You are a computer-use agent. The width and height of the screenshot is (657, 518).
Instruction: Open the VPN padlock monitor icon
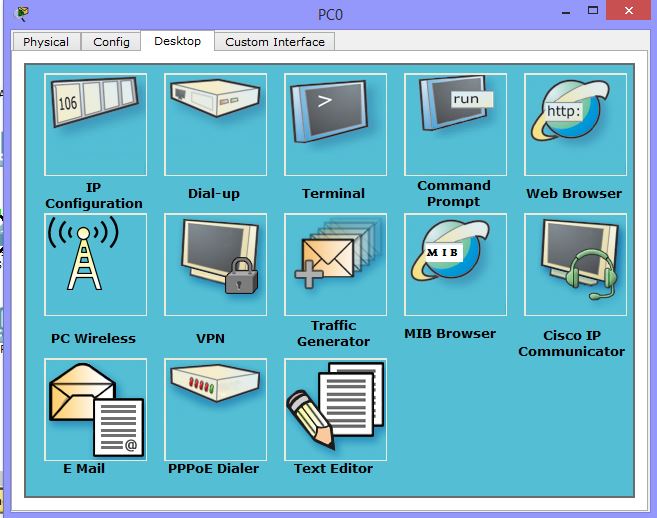pos(215,264)
